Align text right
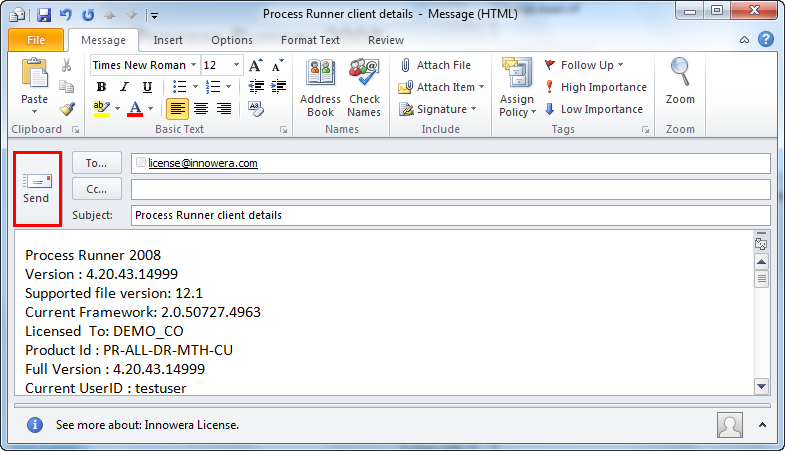 click(224, 109)
